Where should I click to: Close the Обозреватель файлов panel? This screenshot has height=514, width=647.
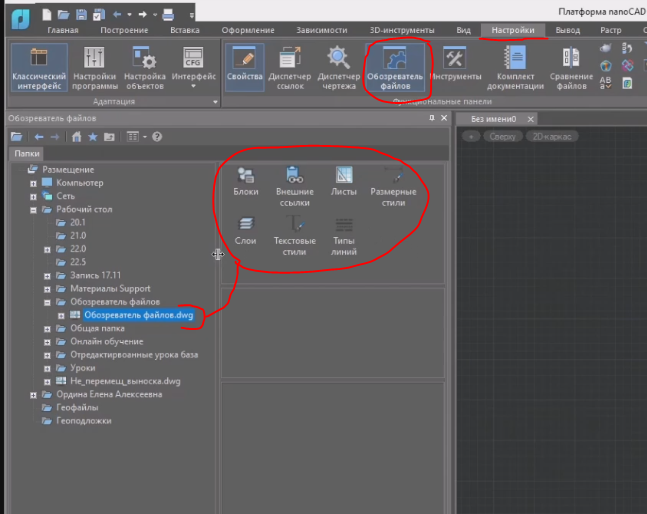[444, 118]
